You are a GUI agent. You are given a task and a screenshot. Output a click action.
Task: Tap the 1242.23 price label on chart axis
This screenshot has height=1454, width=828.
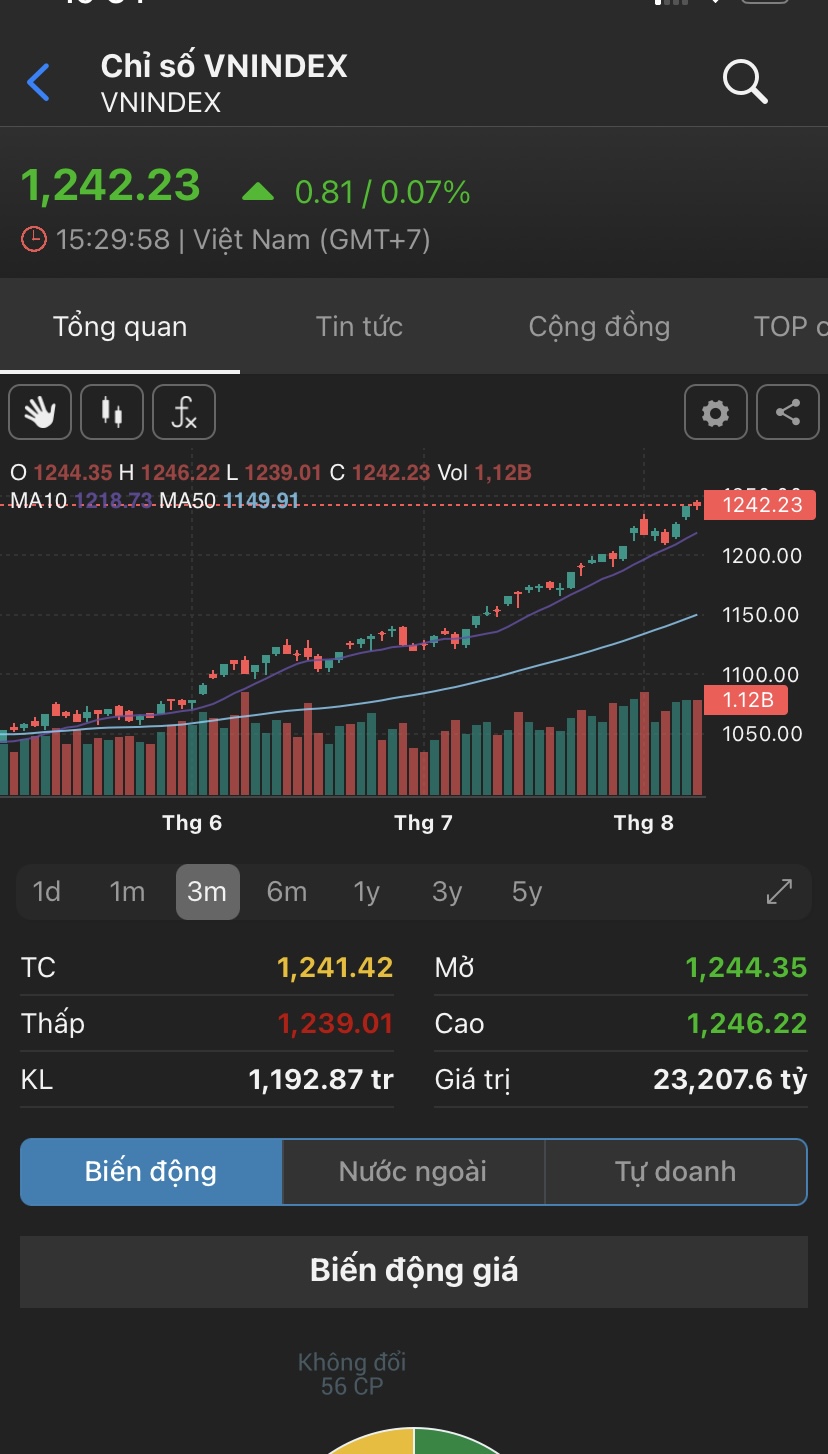762,505
